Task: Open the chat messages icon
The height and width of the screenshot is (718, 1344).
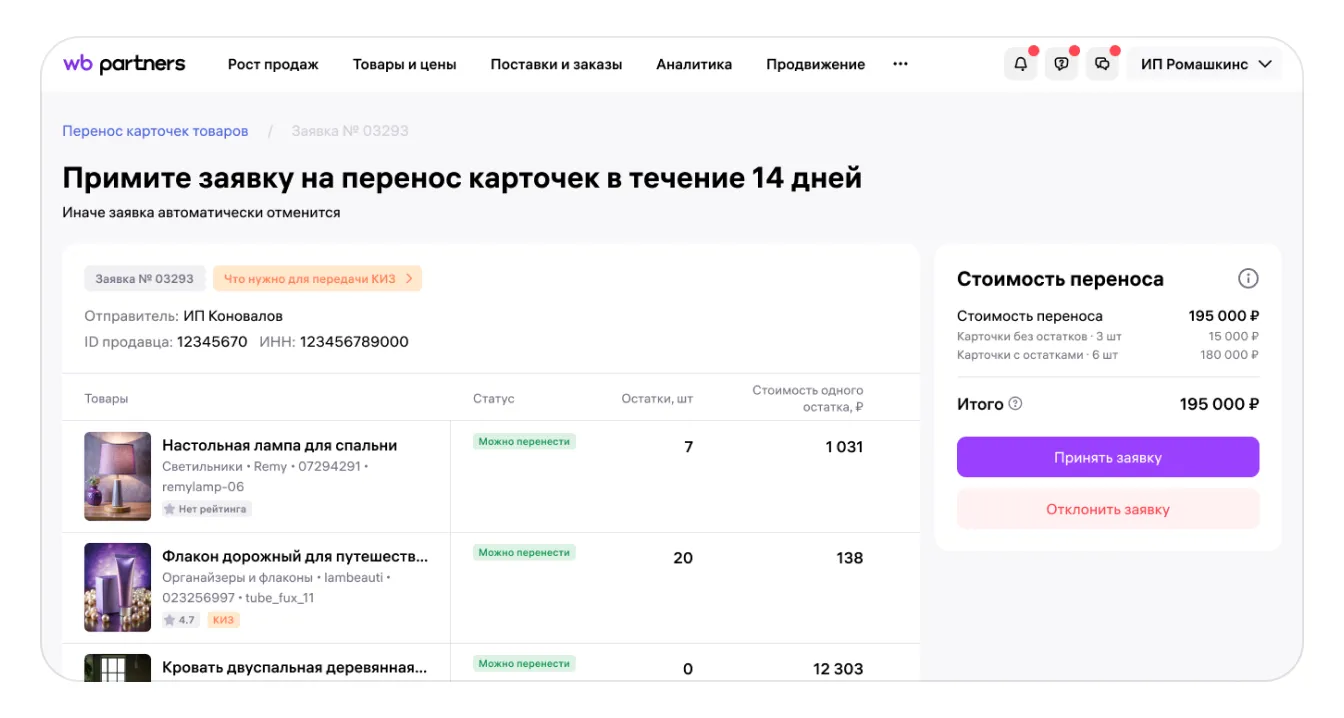Action: tap(1102, 64)
